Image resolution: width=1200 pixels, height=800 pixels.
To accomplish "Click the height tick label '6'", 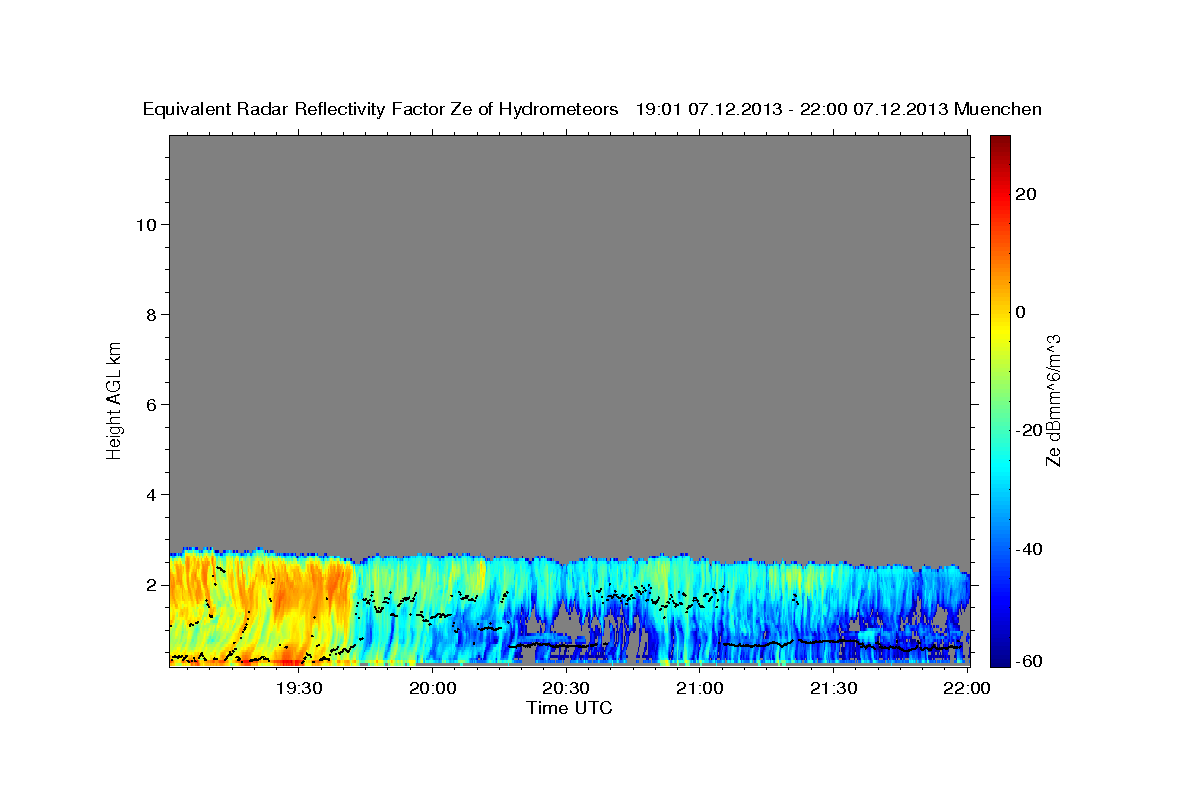I will click(150, 404).
